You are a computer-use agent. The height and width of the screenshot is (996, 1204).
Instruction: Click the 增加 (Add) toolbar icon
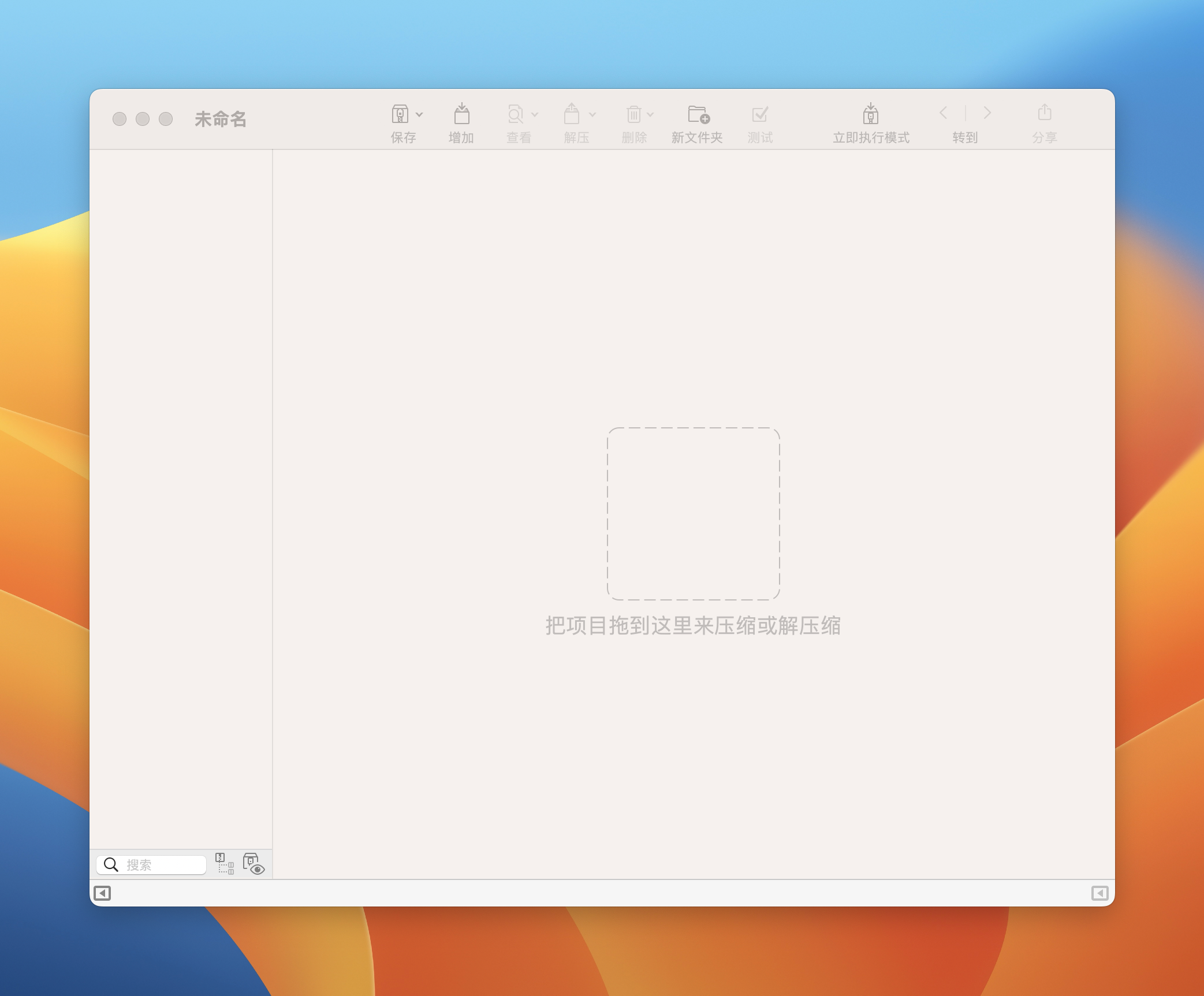coord(461,114)
